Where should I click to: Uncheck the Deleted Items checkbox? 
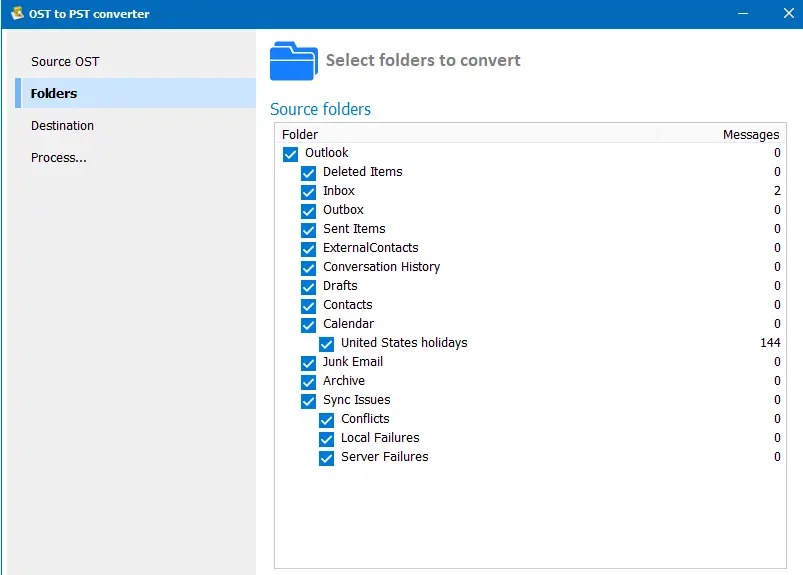coord(308,173)
